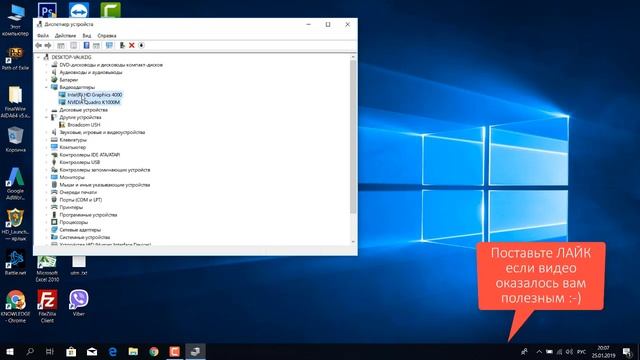Click the РУС language indicator

click(x=582, y=351)
